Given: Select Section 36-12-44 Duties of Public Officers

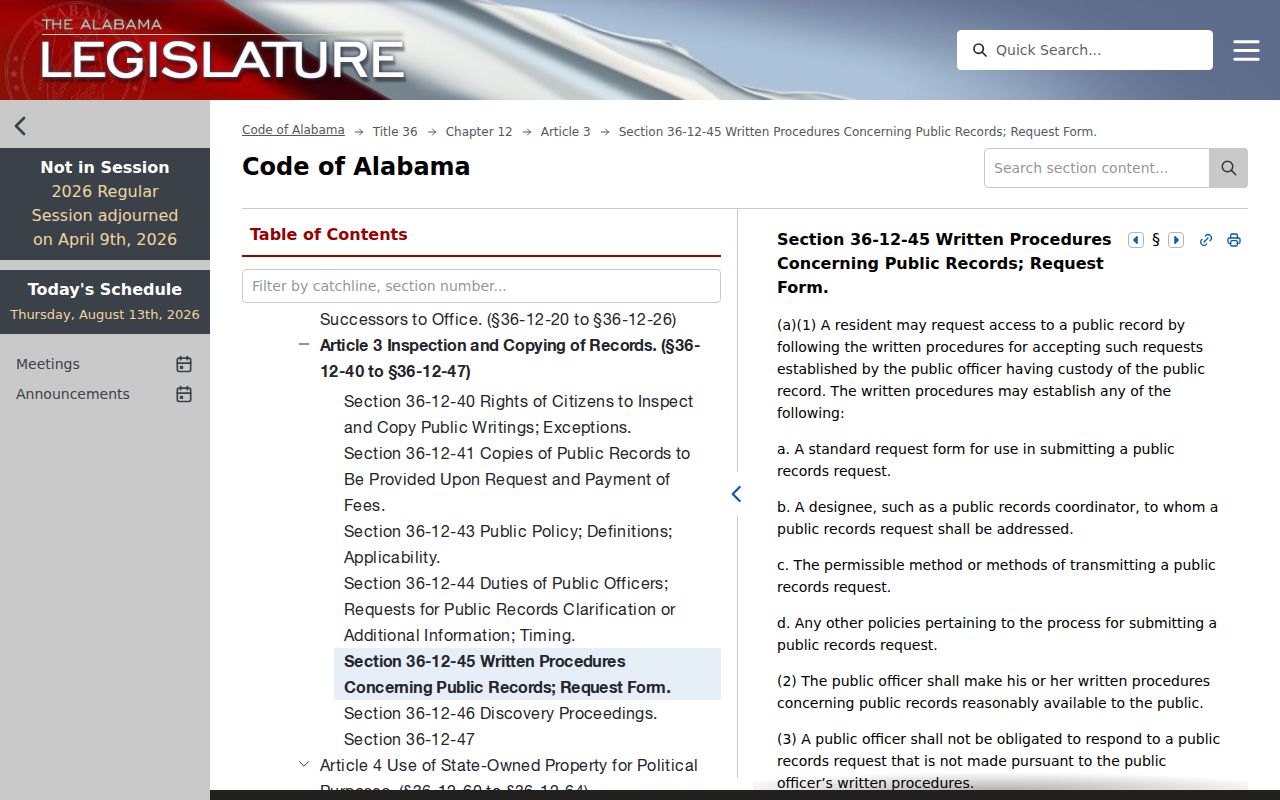Looking at the screenshot, I should [527, 609].
